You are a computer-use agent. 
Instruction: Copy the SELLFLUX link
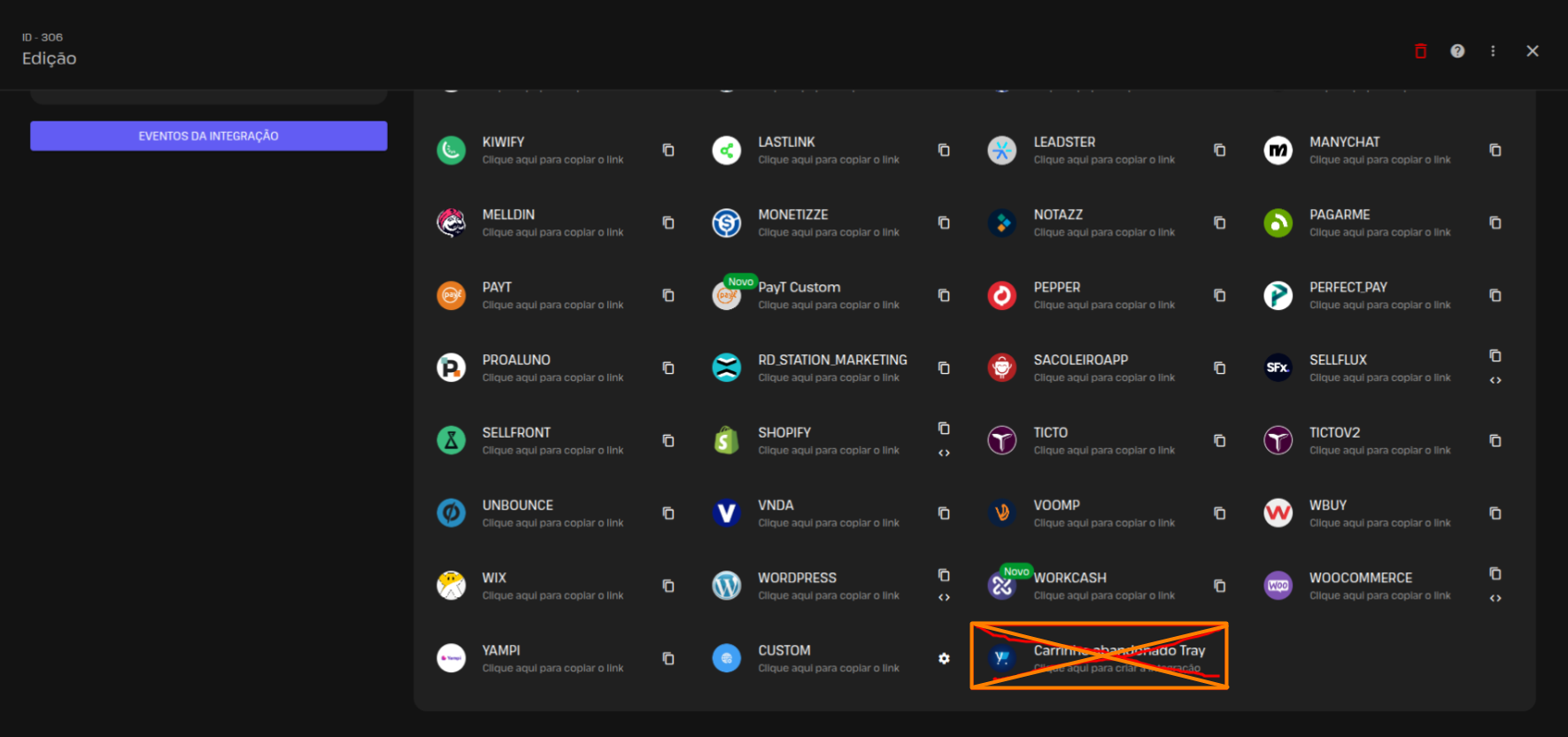(1495, 356)
